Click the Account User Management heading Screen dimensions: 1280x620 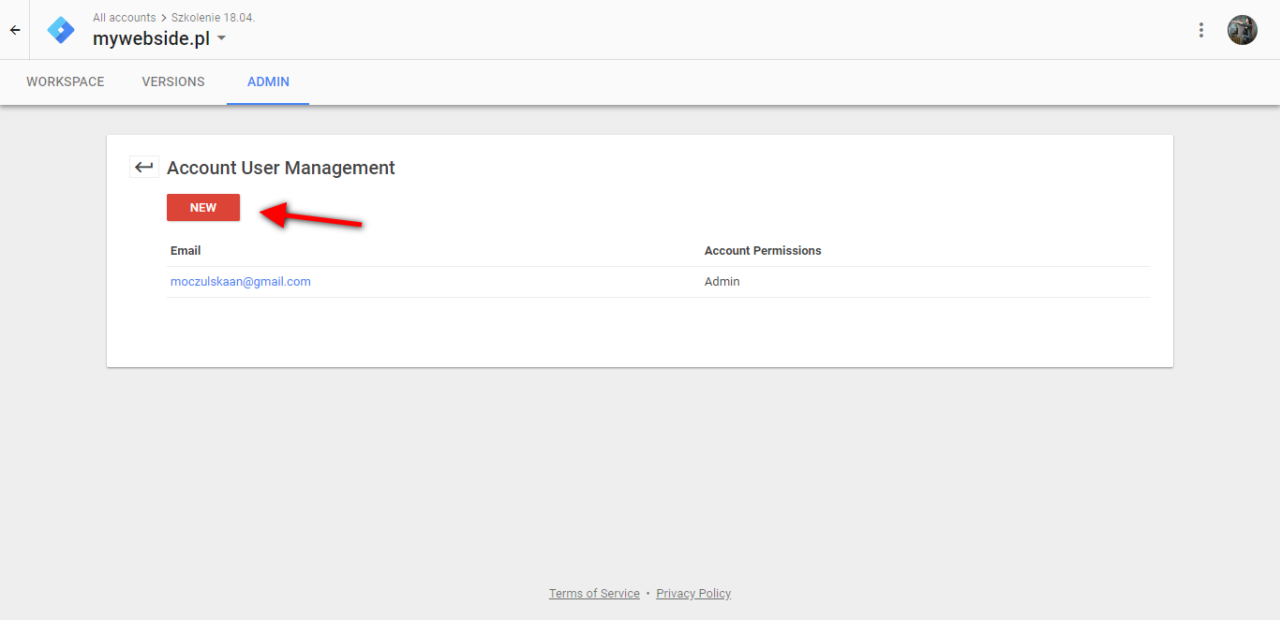click(281, 167)
